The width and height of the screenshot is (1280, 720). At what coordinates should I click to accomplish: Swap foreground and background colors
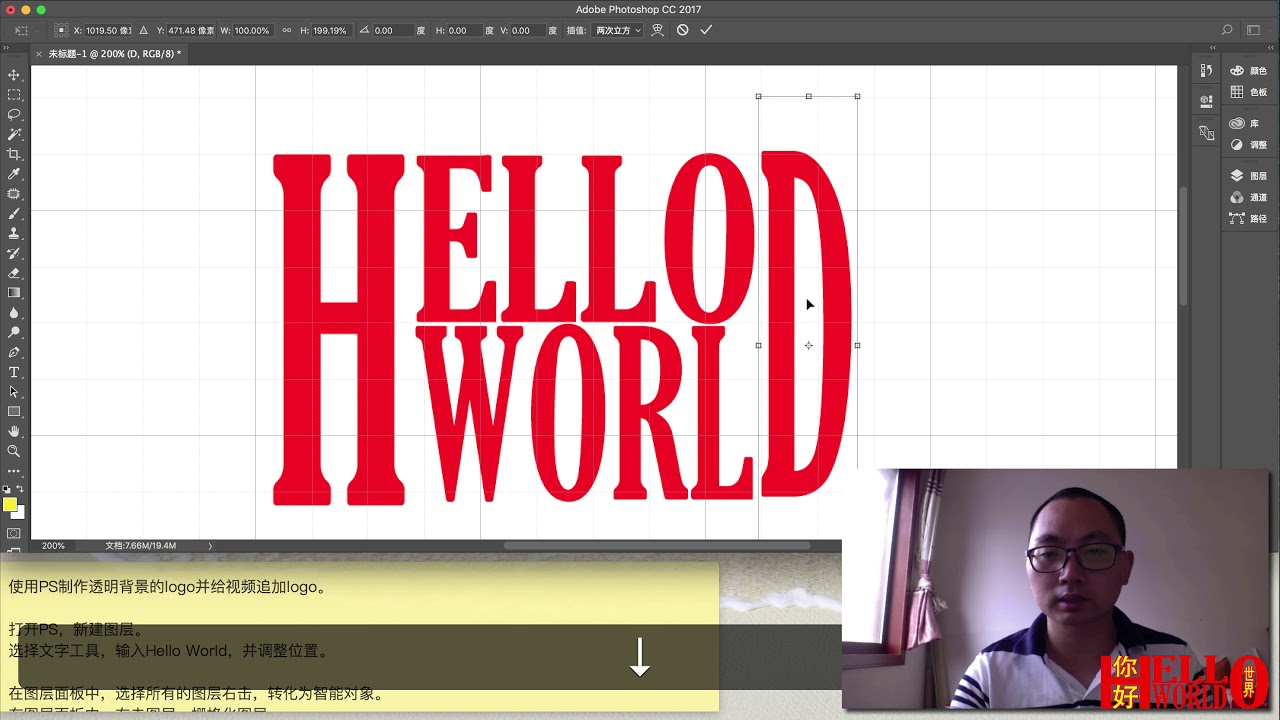(20, 489)
